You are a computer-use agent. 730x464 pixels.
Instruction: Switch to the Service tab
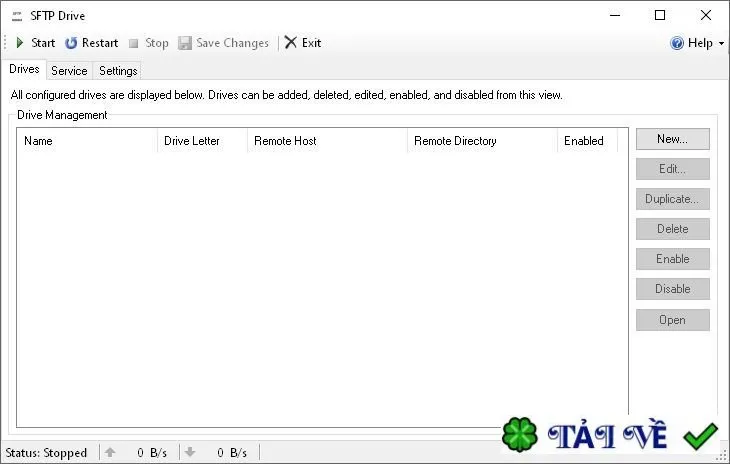point(69,71)
